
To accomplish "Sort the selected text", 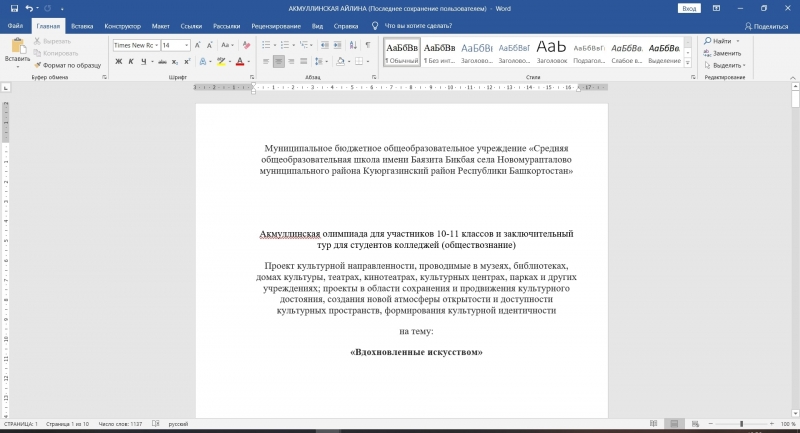I will click(353, 45).
